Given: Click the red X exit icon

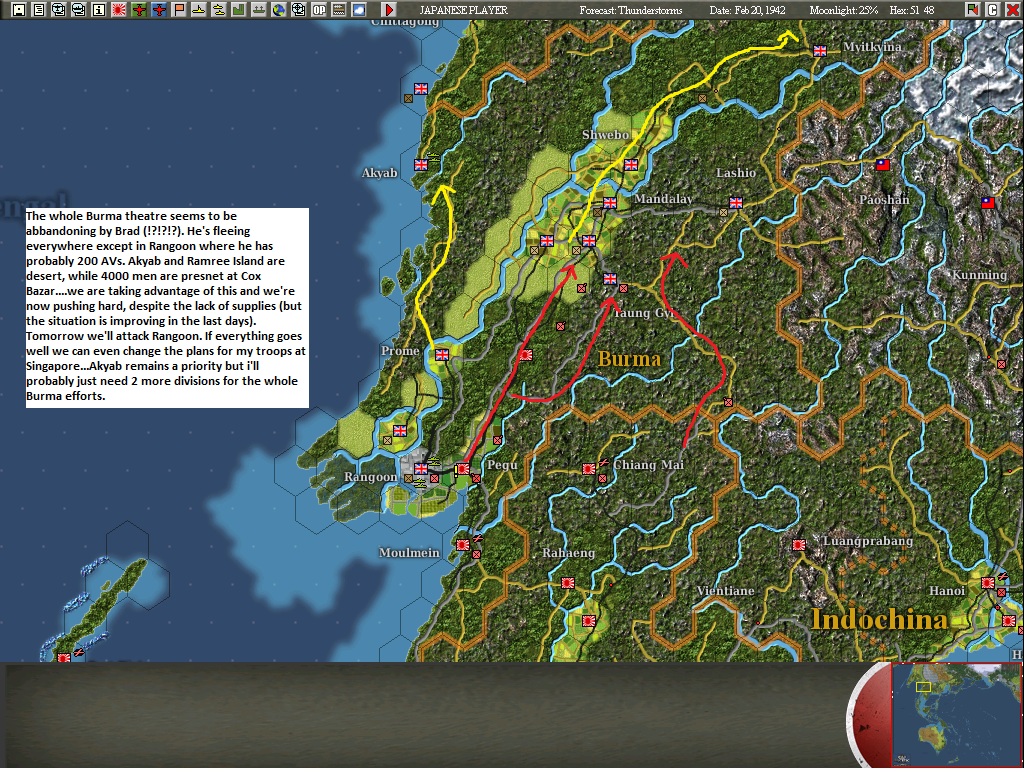Looking at the screenshot, I should tap(1012, 10).
